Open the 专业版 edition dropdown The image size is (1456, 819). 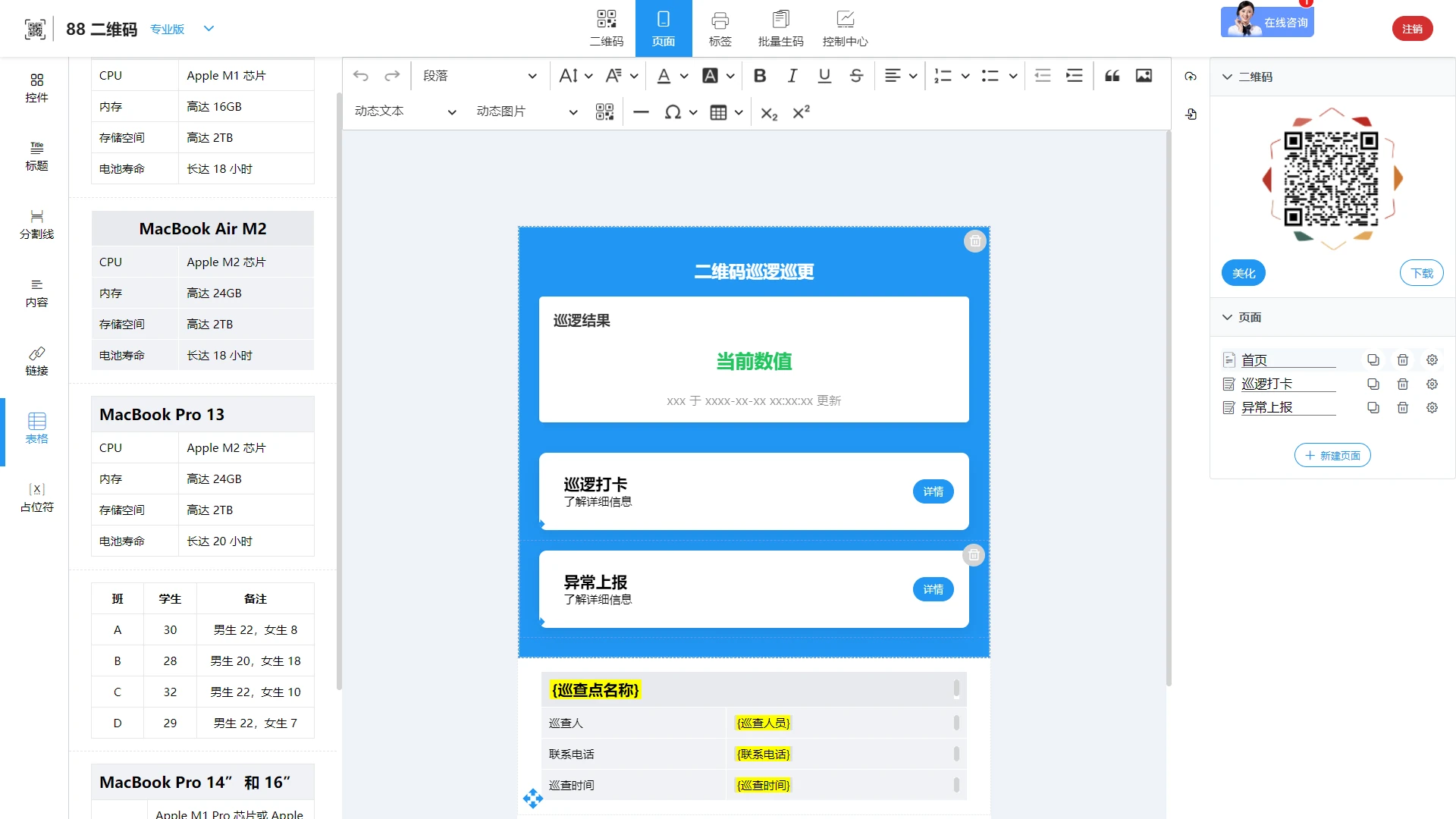182,29
